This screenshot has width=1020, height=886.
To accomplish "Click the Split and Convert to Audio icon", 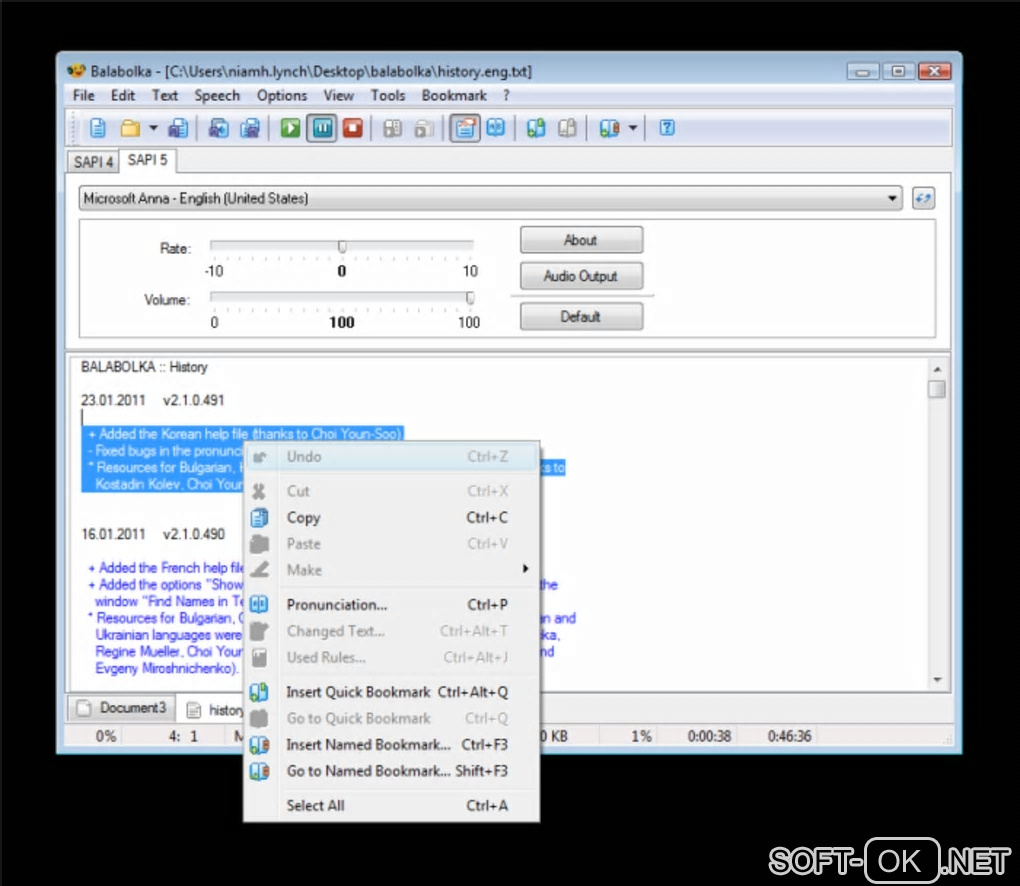I will (x=250, y=128).
